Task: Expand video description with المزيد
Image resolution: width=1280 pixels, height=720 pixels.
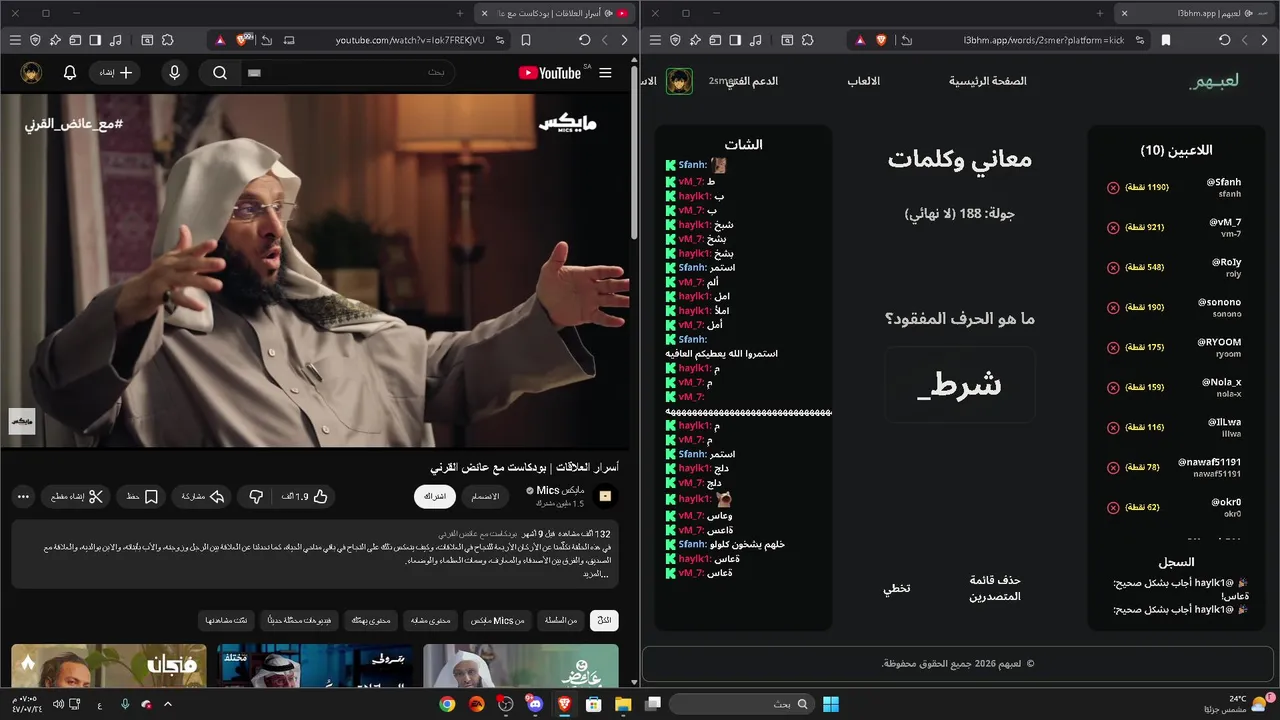Action: pyautogui.click(x=596, y=574)
